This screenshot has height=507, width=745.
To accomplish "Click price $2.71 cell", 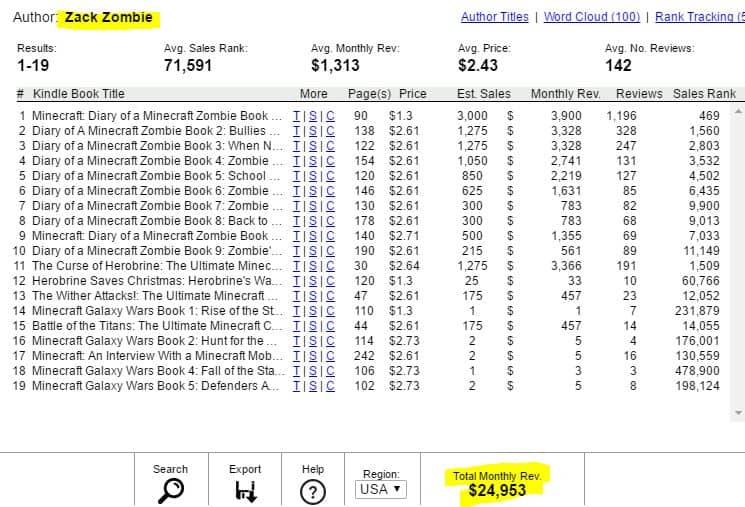I will click(404, 236).
